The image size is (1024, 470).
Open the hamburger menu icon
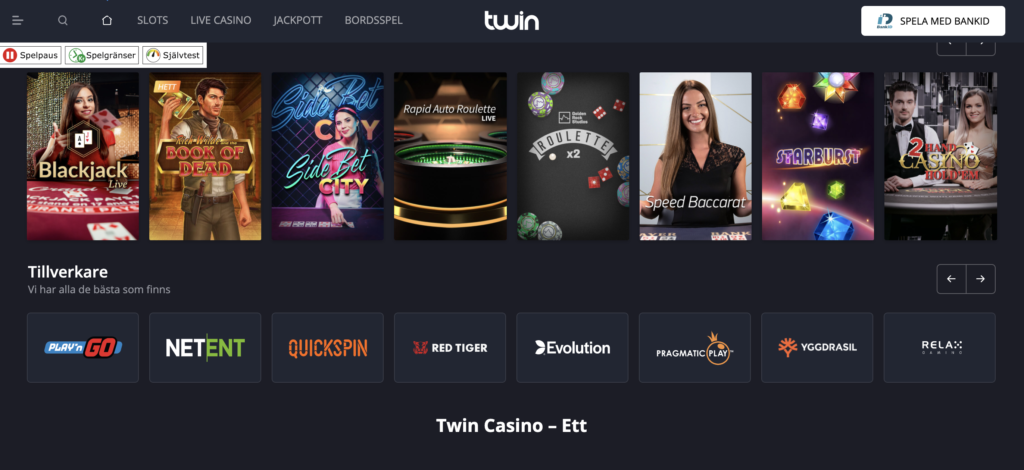click(x=18, y=21)
